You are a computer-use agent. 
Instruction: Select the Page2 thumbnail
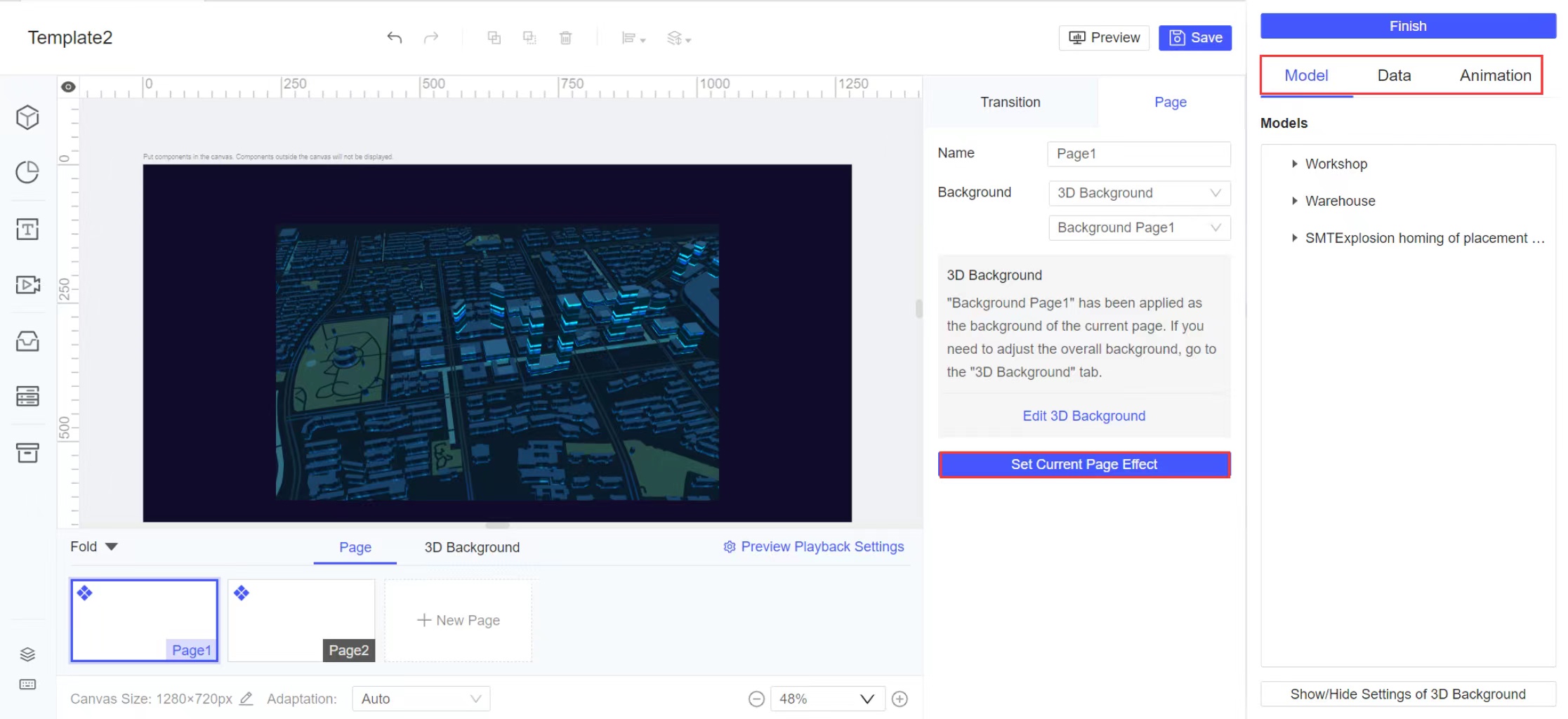(x=301, y=620)
